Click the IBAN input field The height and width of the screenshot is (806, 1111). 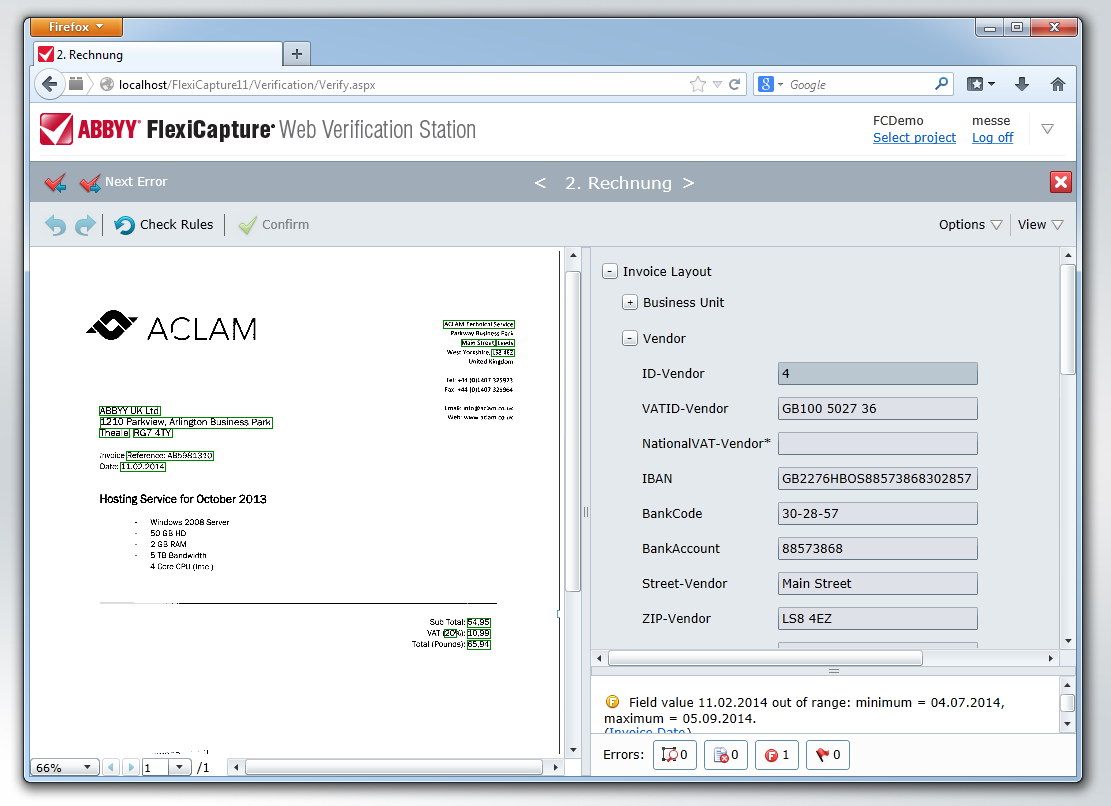tap(877, 479)
